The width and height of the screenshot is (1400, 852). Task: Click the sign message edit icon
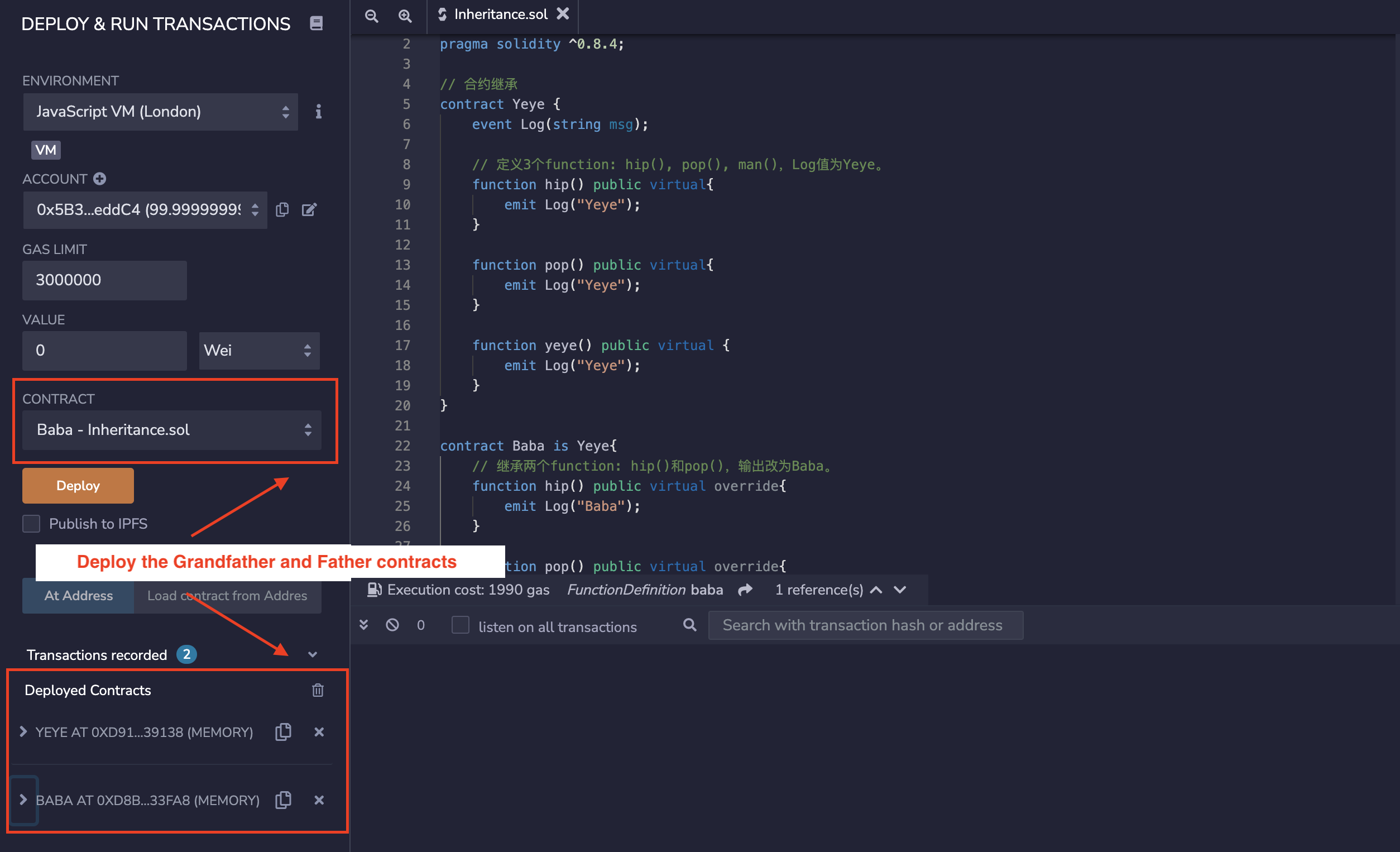point(309,210)
